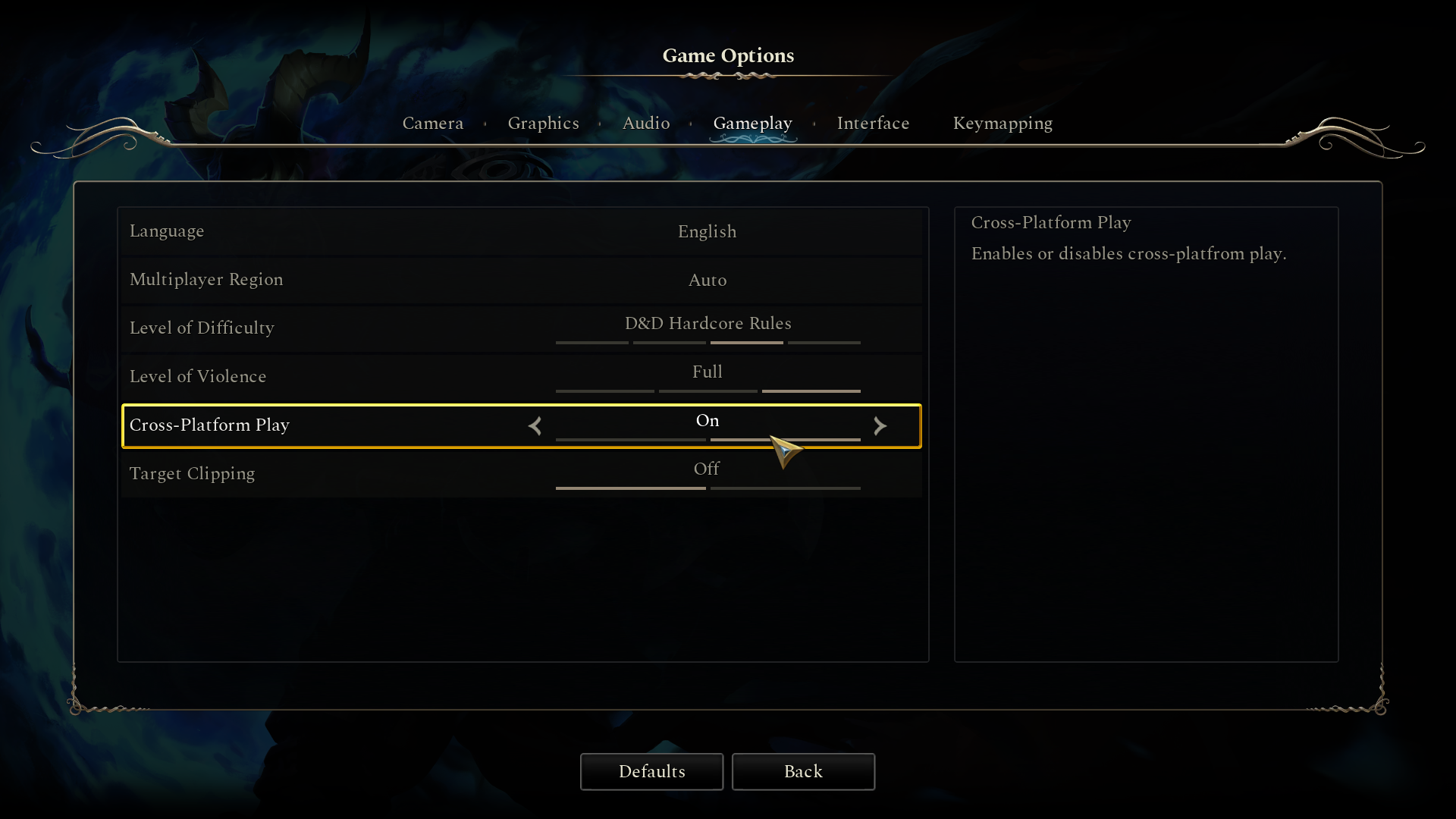Switch to the Graphics tab
The height and width of the screenshot is (819, 1456).
(544, 123)
